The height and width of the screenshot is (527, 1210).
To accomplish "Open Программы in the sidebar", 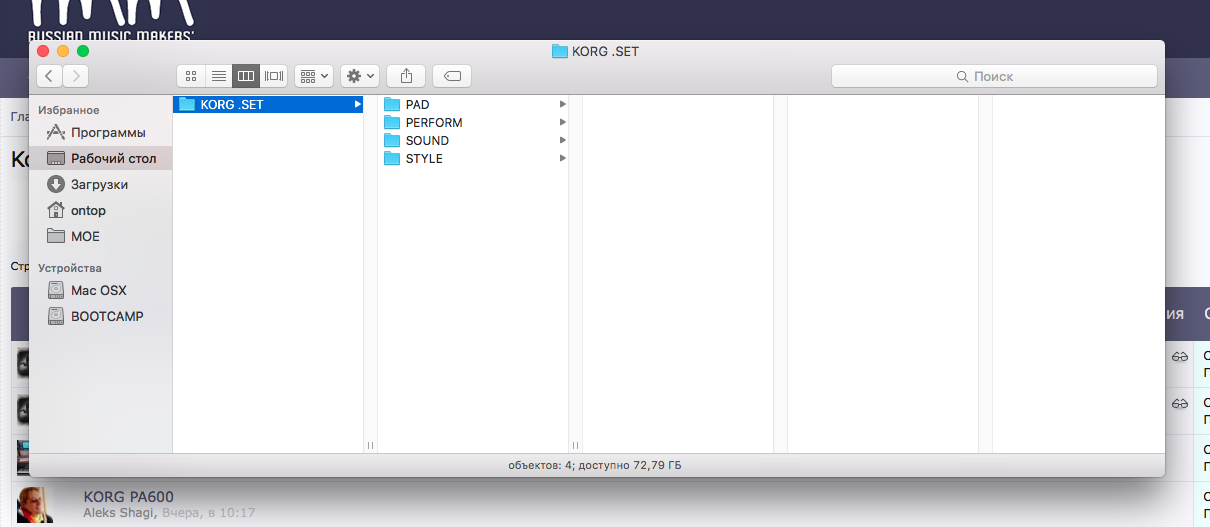I will (x=100, y=133).
